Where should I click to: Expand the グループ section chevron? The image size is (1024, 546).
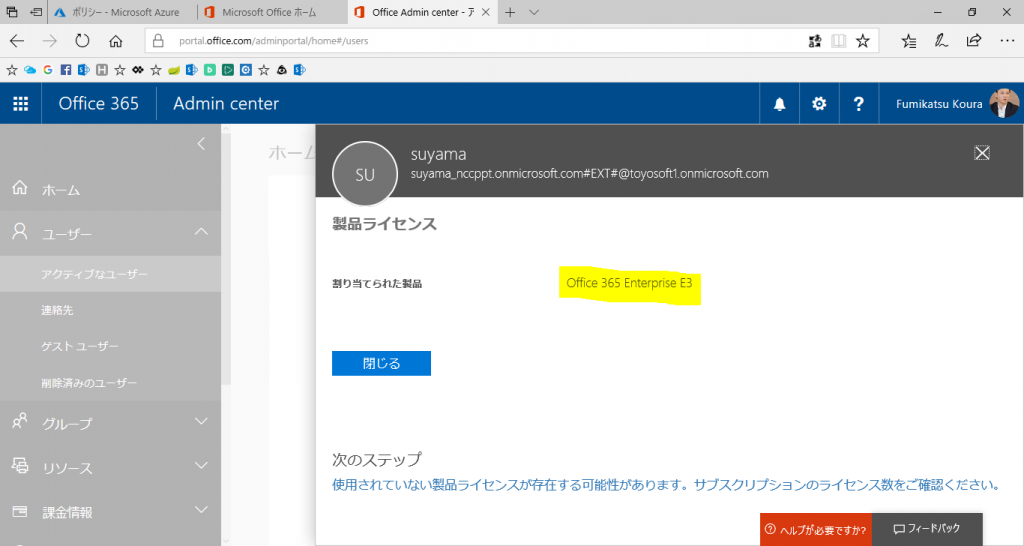(201, 422)
